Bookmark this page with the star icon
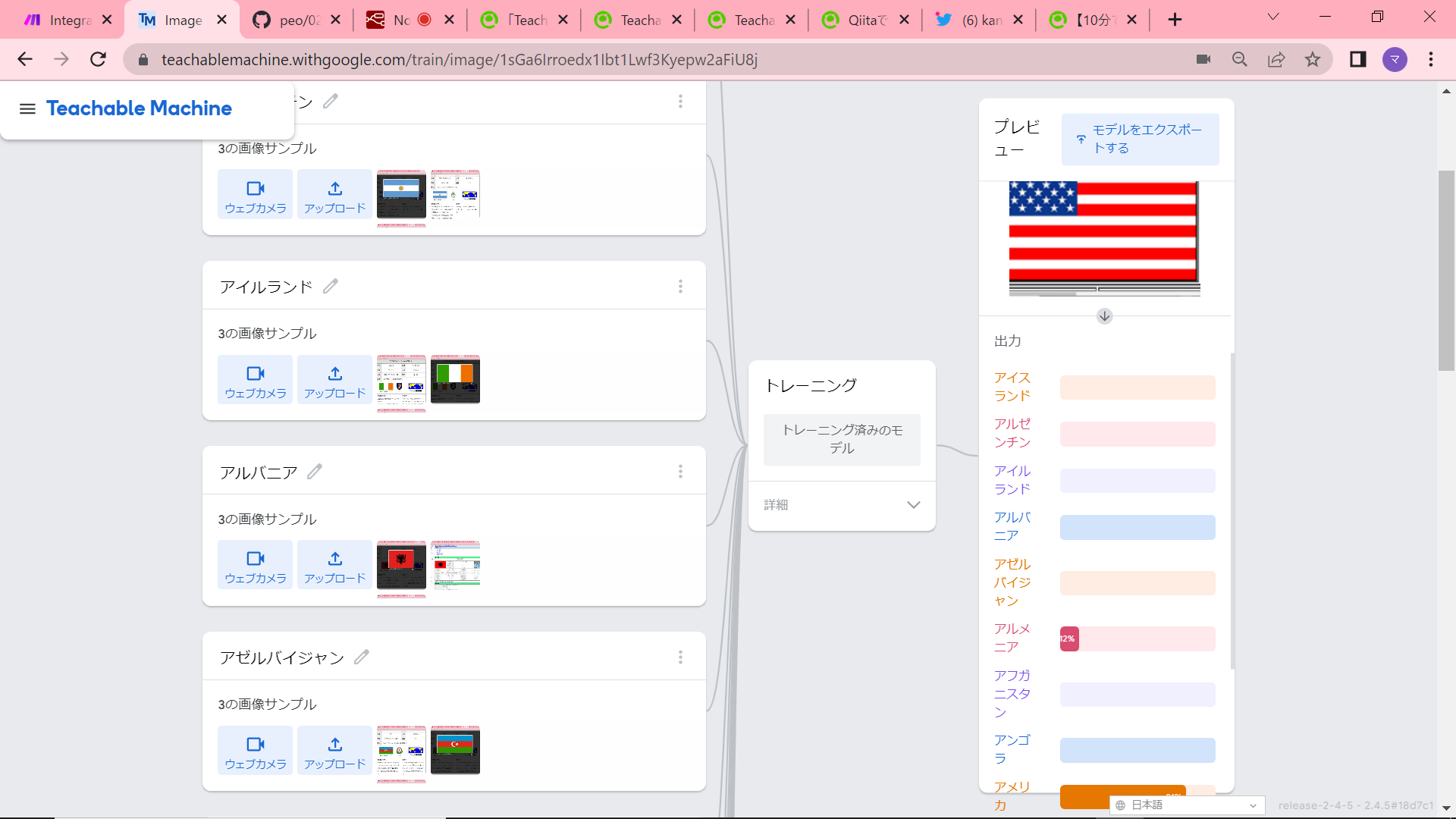This screenshot has height=819, width=1456. 1313,59
